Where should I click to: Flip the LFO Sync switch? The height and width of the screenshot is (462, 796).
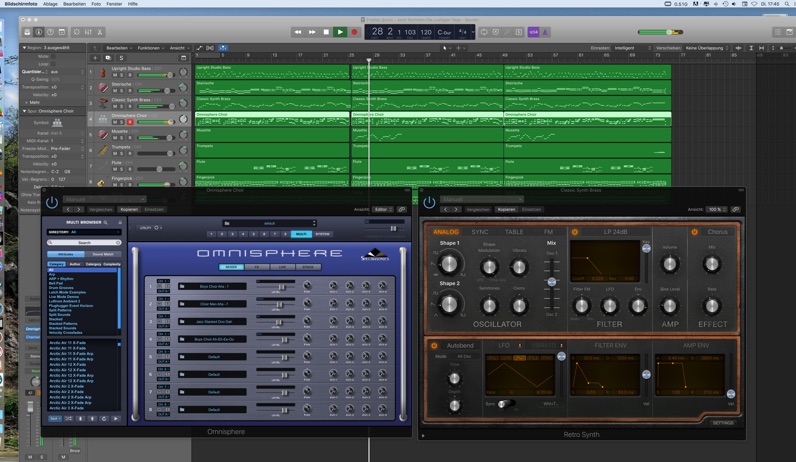point(505,404)
